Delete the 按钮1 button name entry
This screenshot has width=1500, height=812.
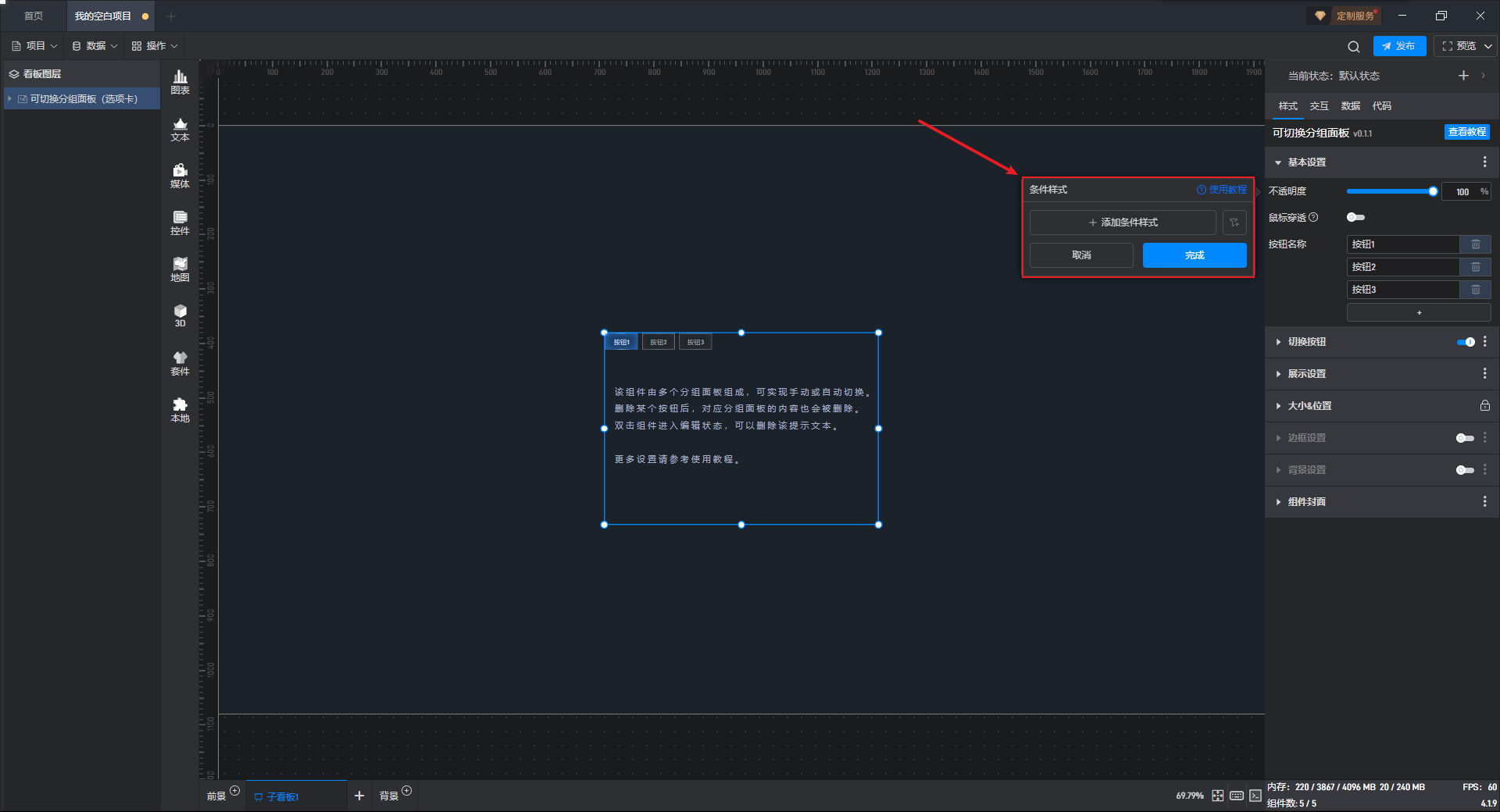(1476, 244)
